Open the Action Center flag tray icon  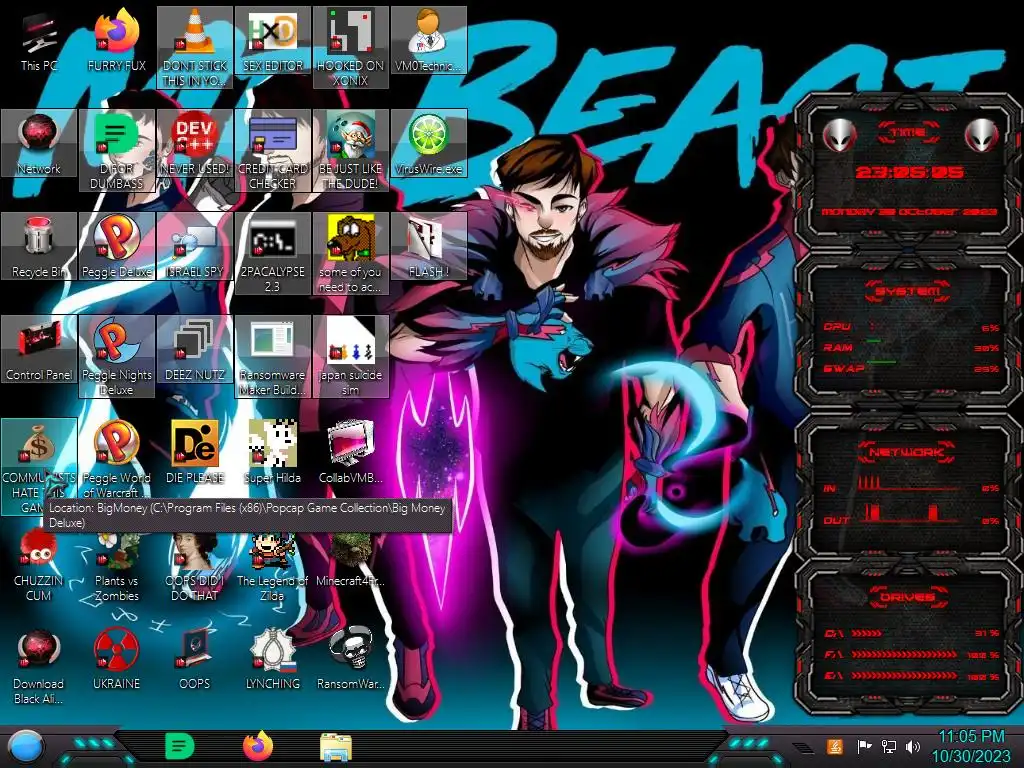[x=865, y=746]
